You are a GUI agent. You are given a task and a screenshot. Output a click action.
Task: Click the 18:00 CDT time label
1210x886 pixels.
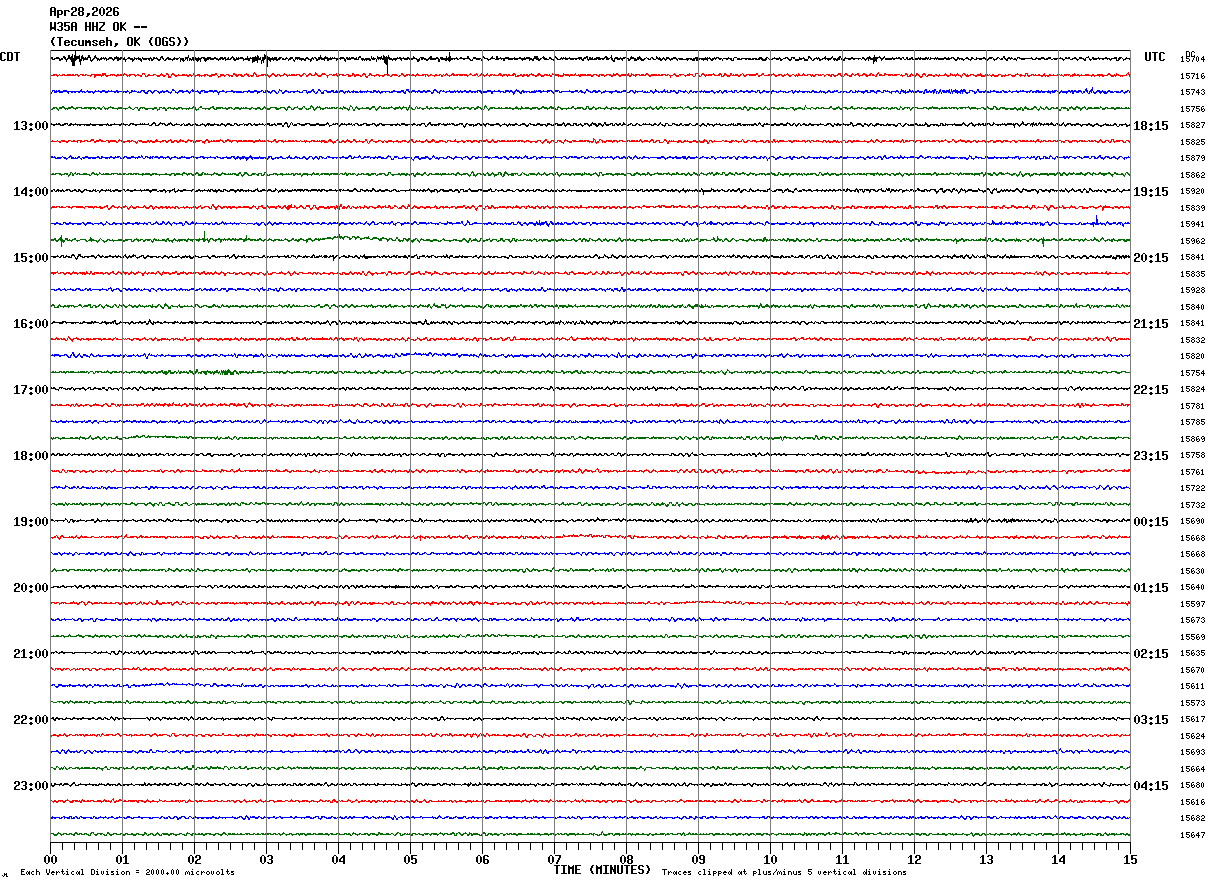click(x=31, y=456)
